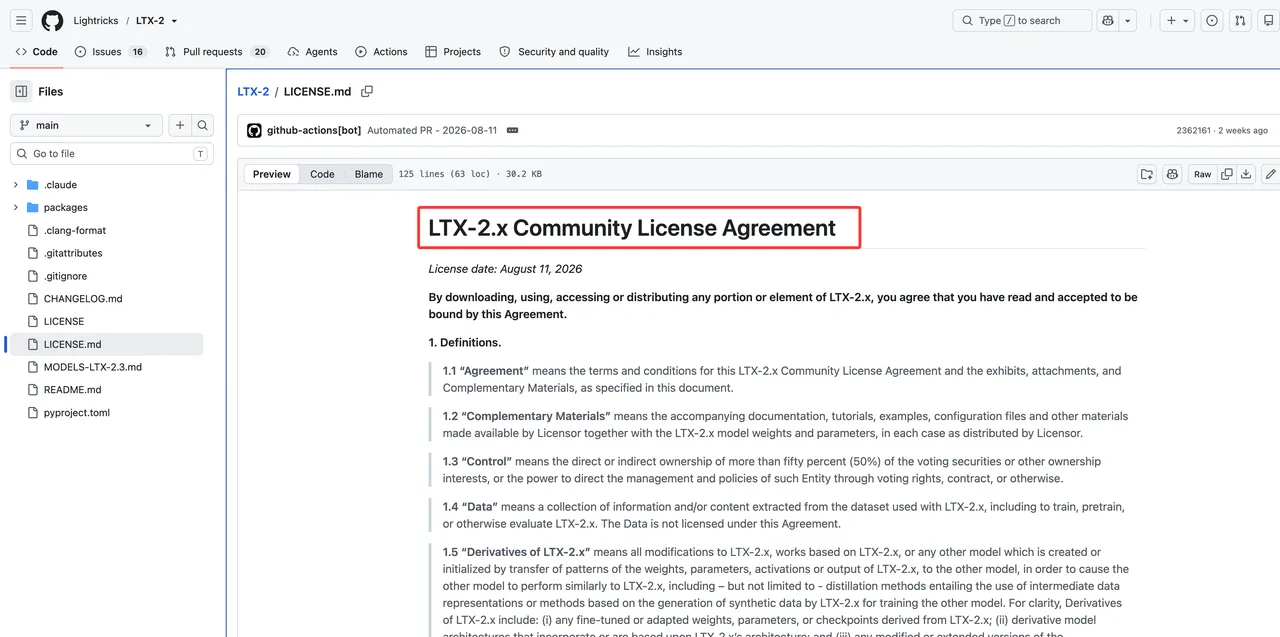Open the Agents tab
1280x637 pixels.
[312, 52]
